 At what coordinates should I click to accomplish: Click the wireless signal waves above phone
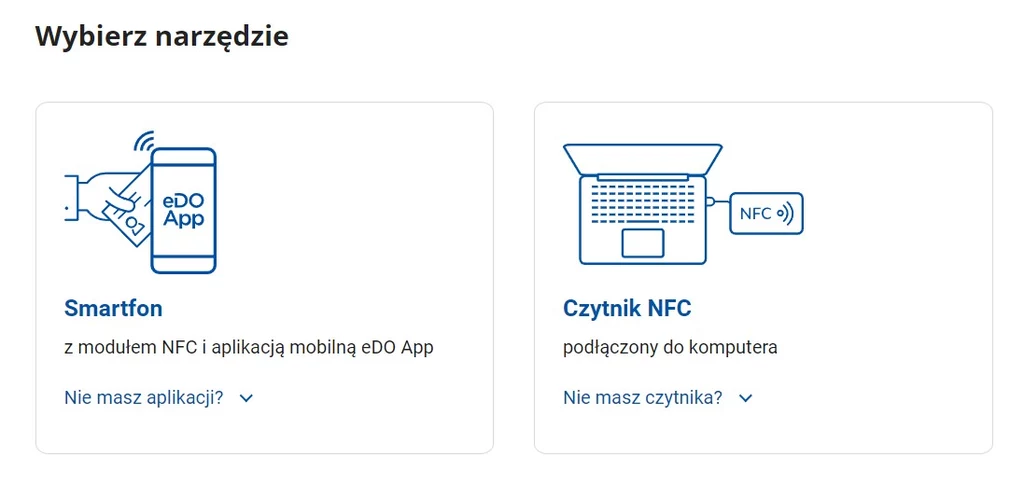coord(144,140)
